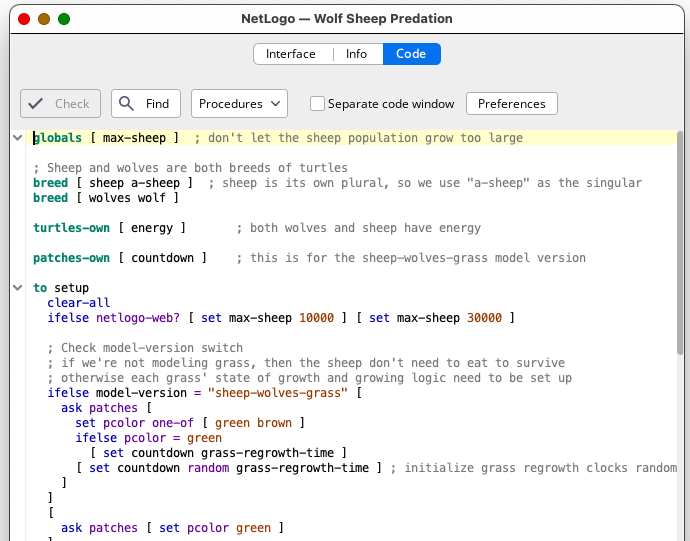Click the patches-own keyword in code
This screenshot has width=690, height=541.
point(71,258)
